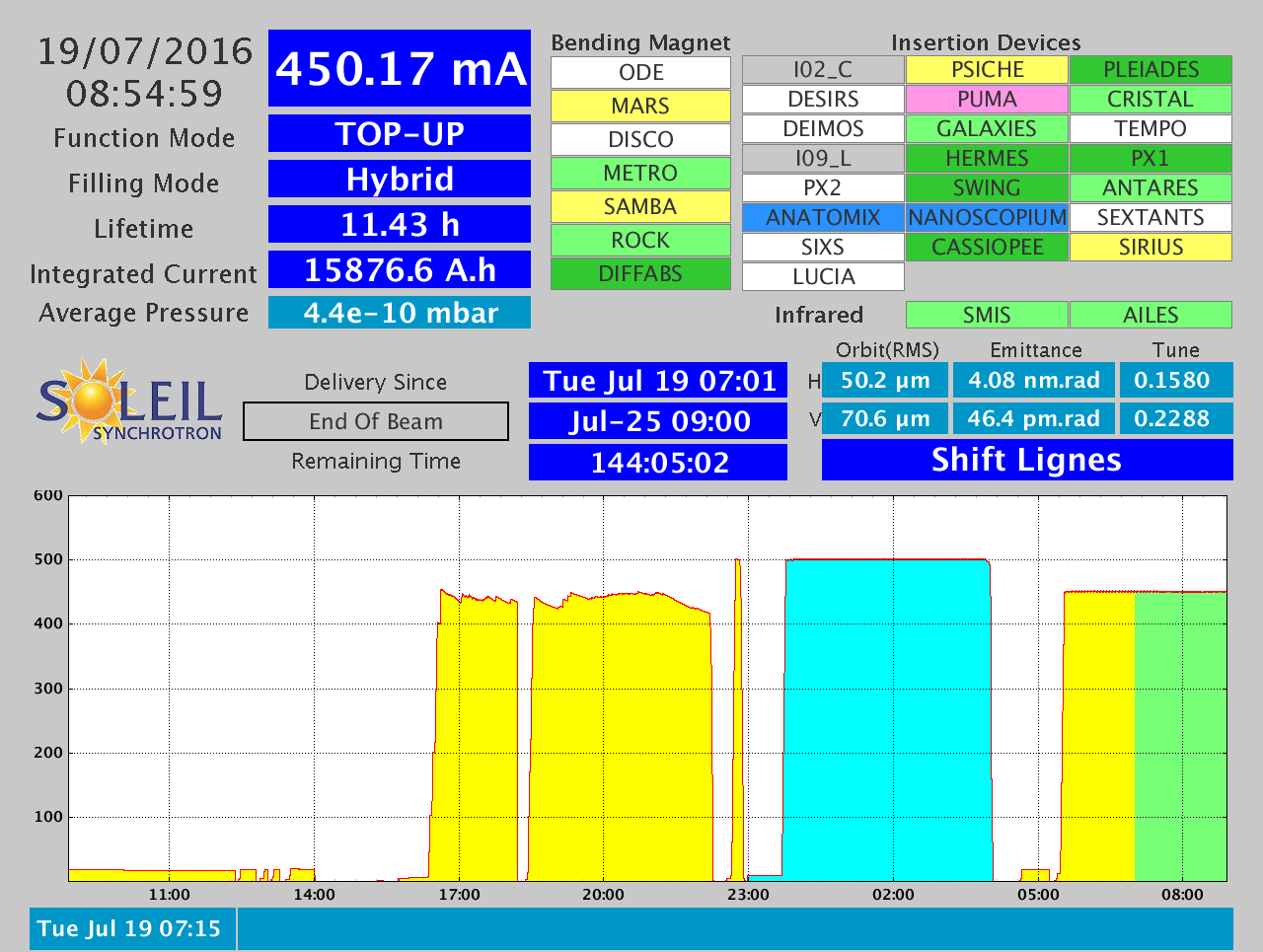Viewport: 1263px width, 952px height.
Task: Click the SMIS infrared beamline
Action: point(987,315)
